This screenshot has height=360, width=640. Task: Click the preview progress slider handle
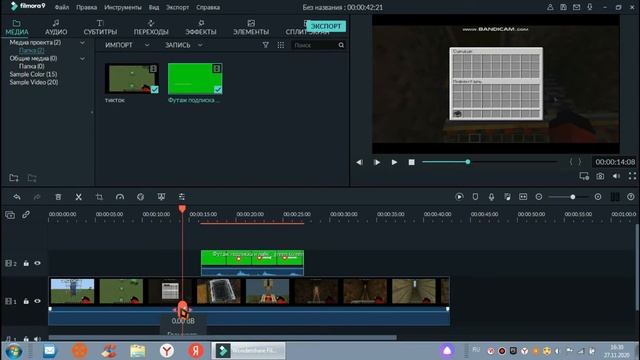pos(468,162)
